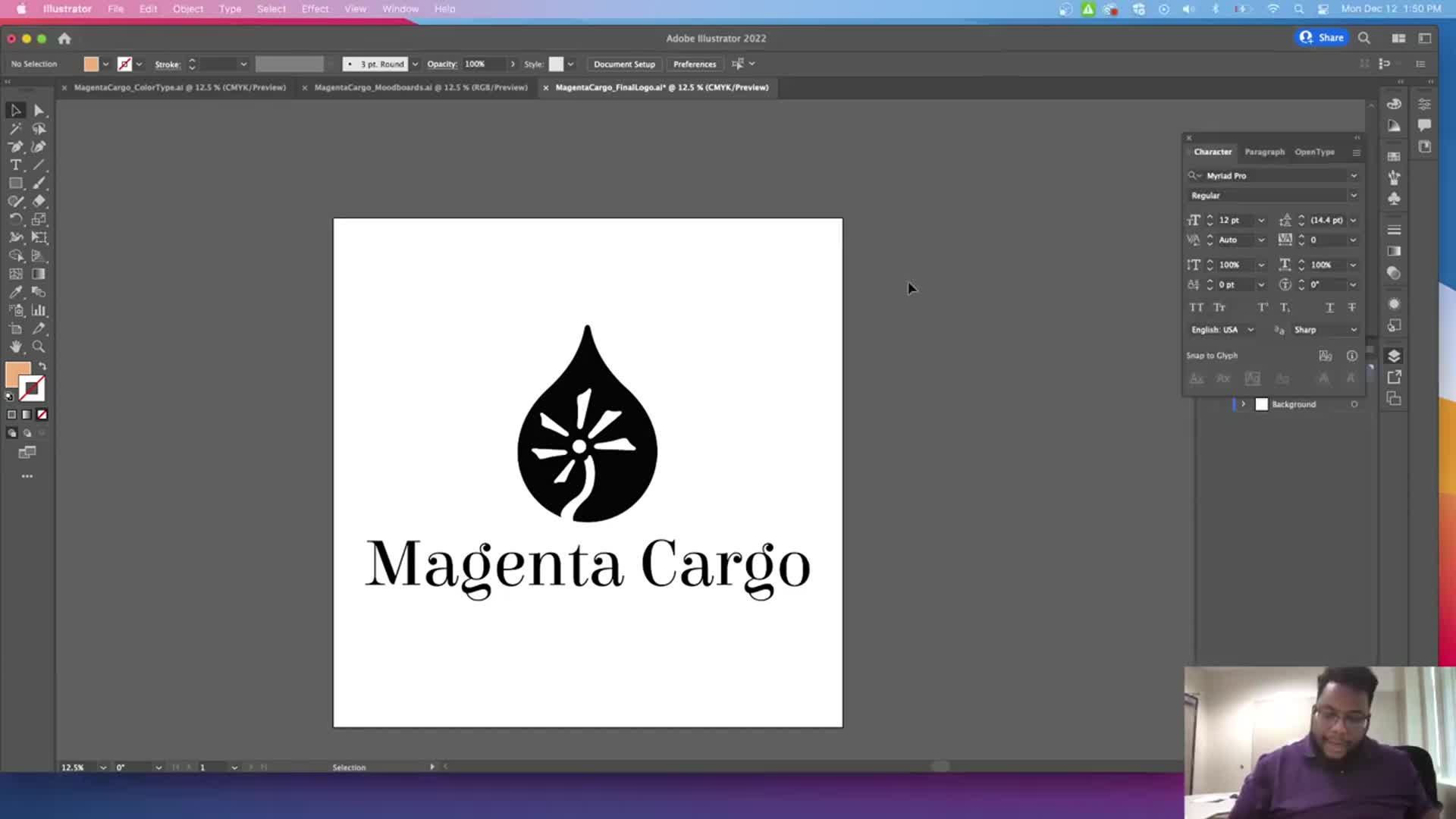Choose the Hand tool

click(15, 347)
